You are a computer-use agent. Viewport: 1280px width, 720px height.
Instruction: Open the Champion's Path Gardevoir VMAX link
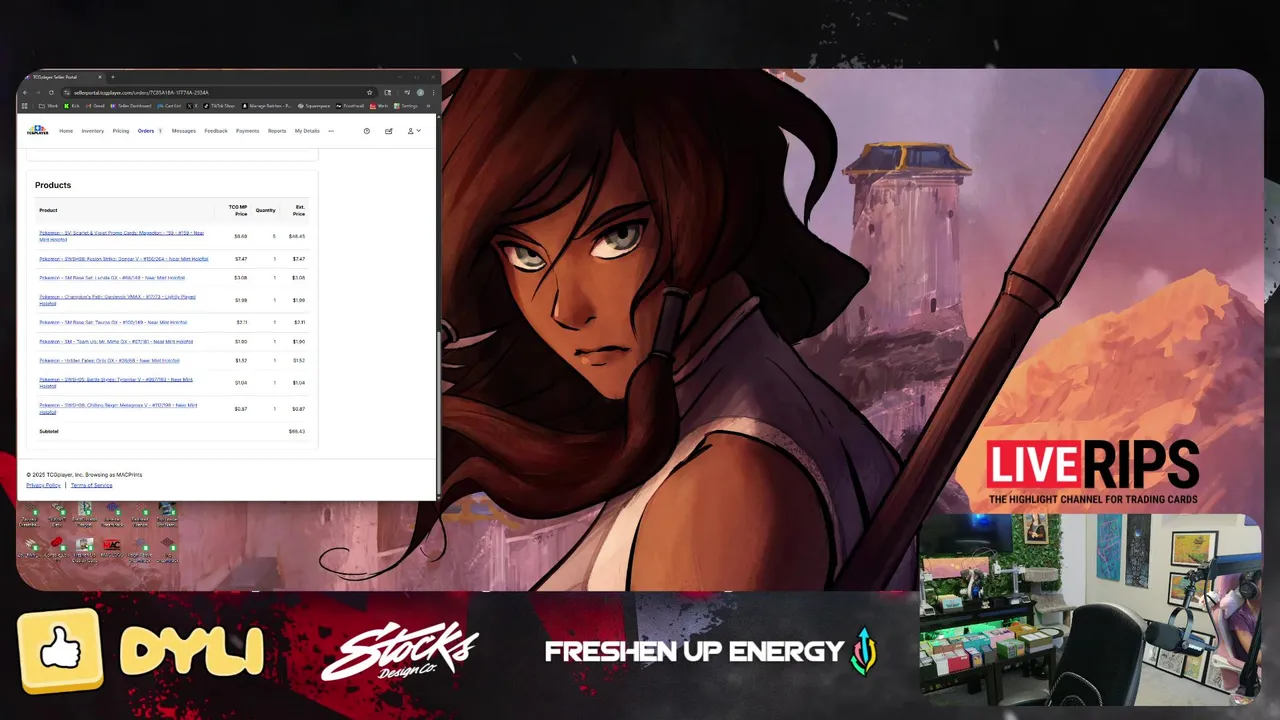pyautogui.click(x=117, y=300)
